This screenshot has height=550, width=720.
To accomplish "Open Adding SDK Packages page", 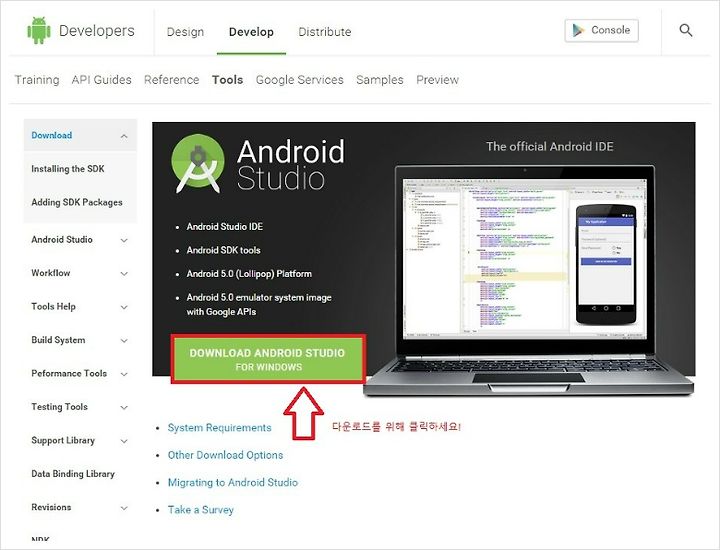I will tap(77, 202).
